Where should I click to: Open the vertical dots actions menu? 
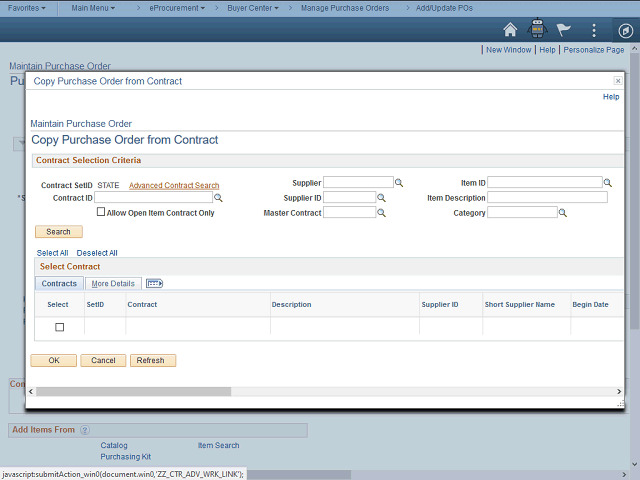[594, 29]
